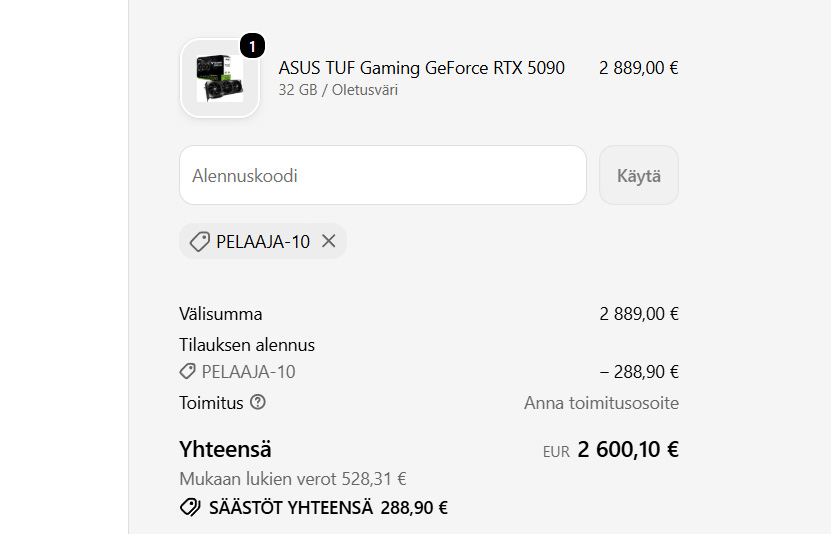Click the savings tag icon beside SÄÄSTÖT YHTEENSÄ
Image resolution: width=831 pixels, height=534 pixels.
point(190,507)
